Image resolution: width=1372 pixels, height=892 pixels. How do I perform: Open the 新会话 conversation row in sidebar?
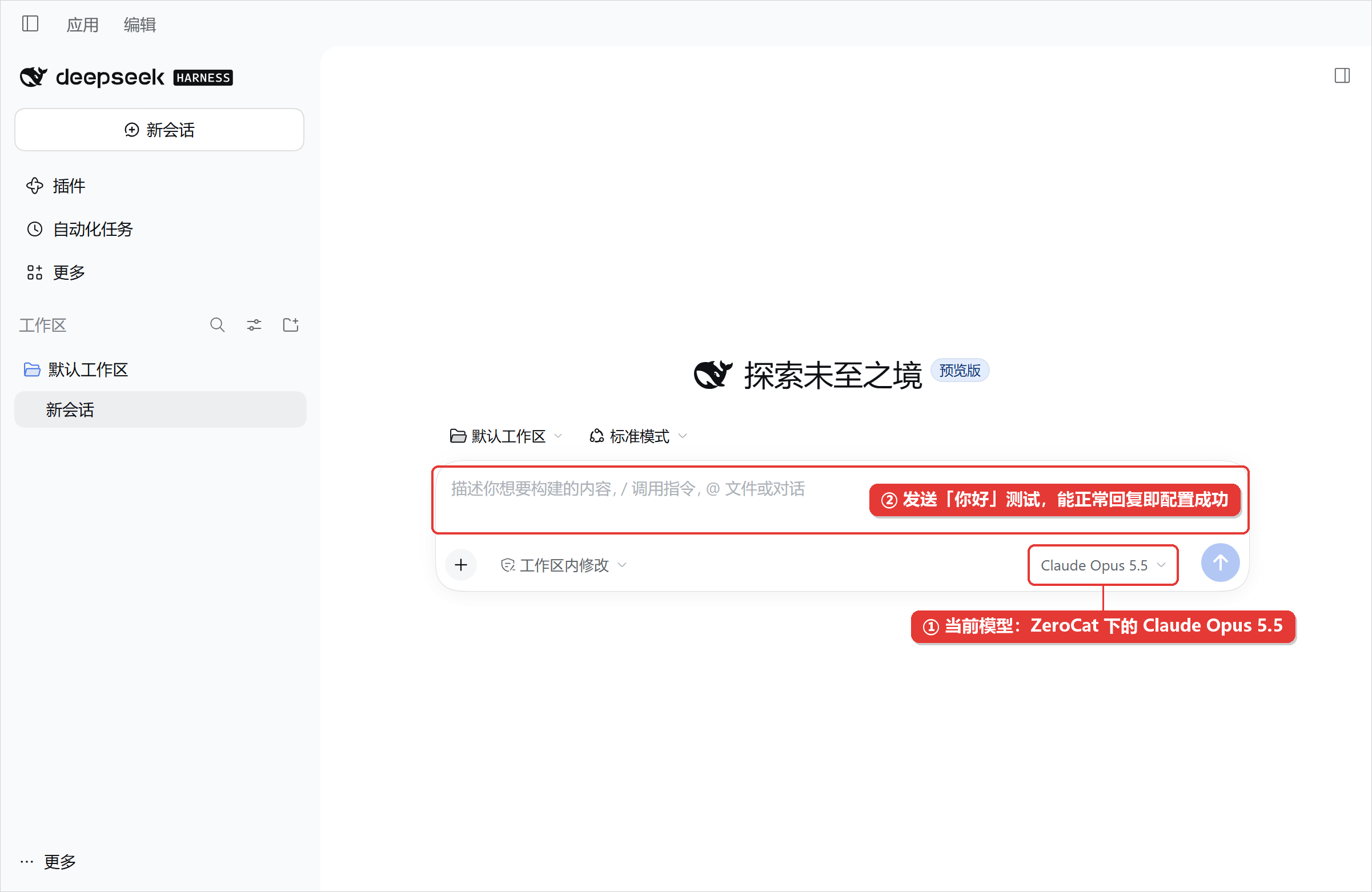point(161,409)
